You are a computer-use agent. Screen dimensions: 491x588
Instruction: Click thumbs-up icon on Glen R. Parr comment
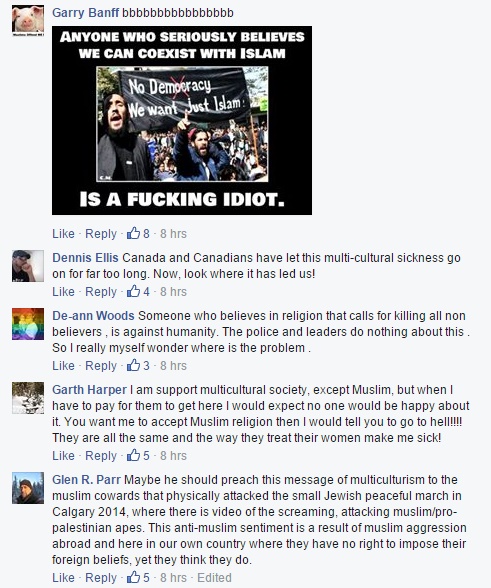click(133, 577)
